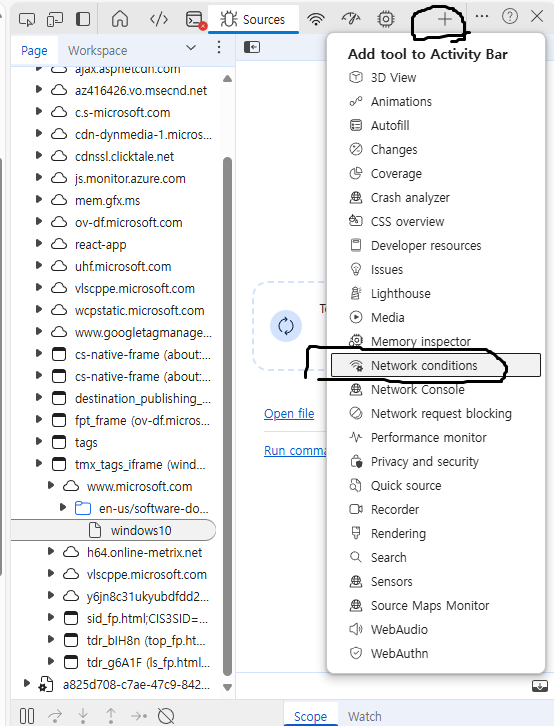Pick the Sensors tool entry
554x726 pixels.
436,582
